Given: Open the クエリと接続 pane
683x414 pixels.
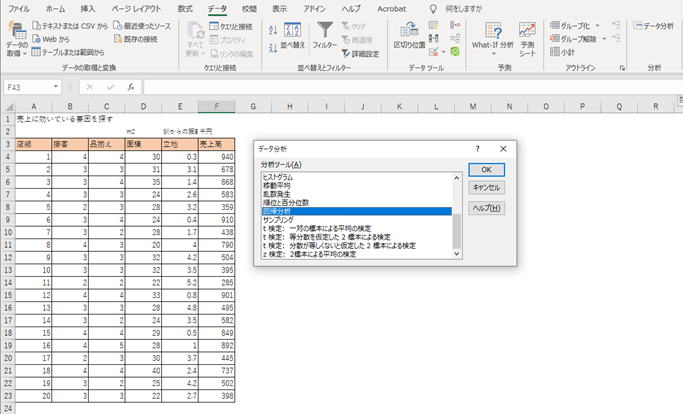Looking at the screenshot, I should (x=231, y=27).
